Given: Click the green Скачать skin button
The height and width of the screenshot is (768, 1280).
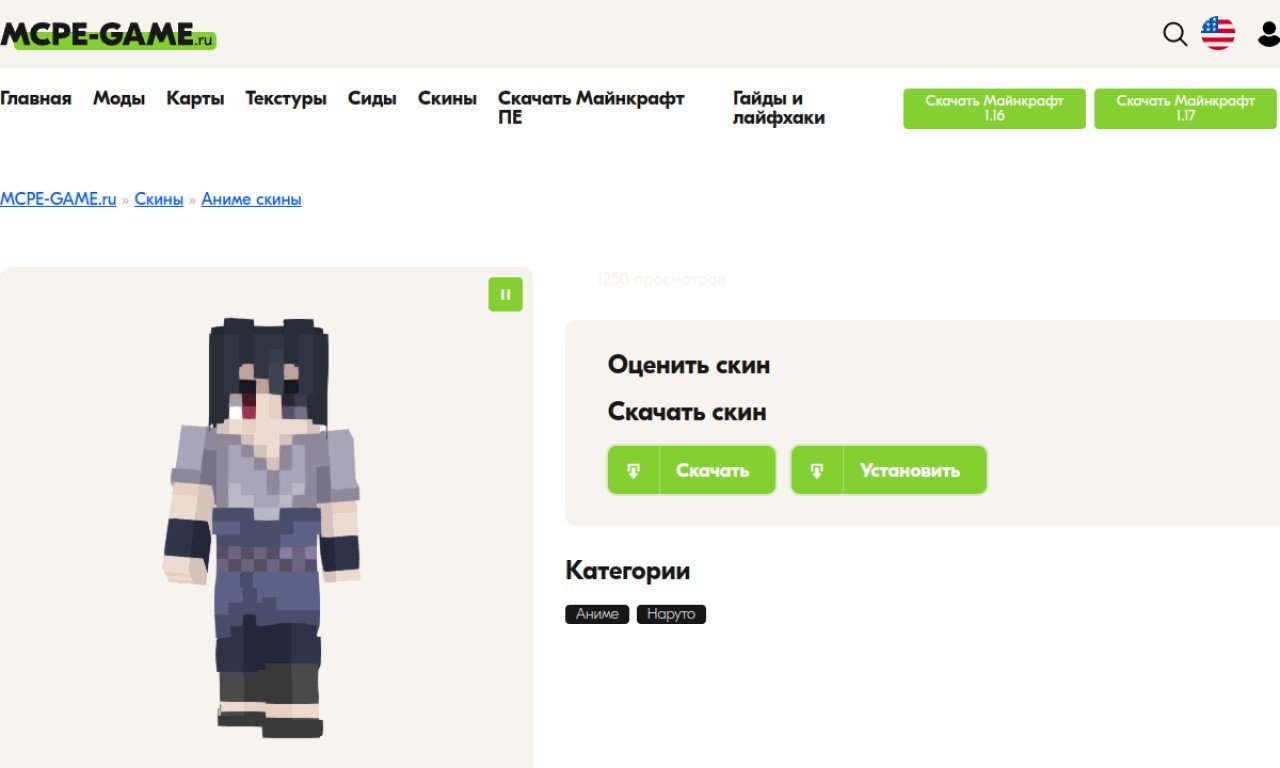Looking at the screenshot, I should click(692, 470).
